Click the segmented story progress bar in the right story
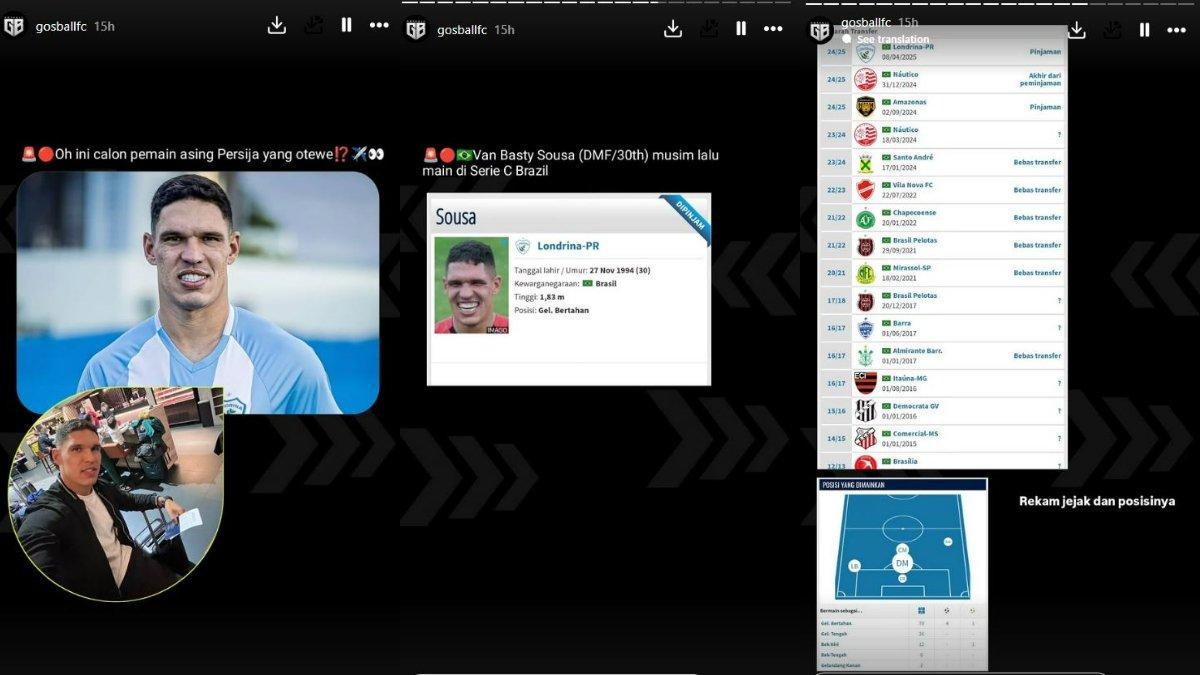Image resolution: width=1200 pixels, height=675 pixels. click(x=1000, y=3)
